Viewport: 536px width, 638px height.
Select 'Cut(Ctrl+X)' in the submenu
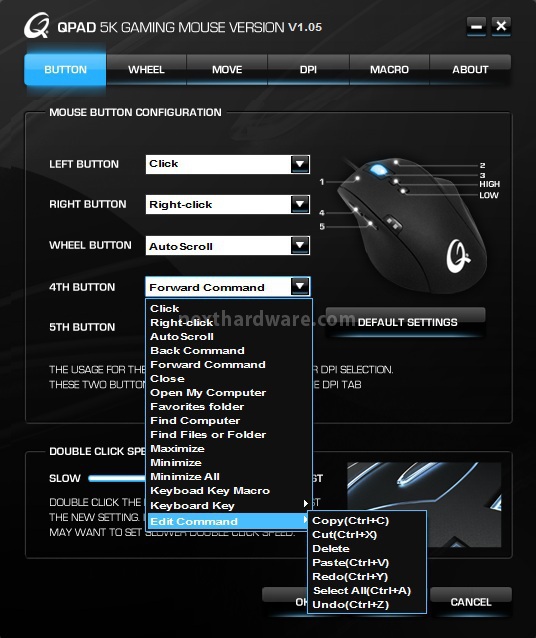pos(368,535)
